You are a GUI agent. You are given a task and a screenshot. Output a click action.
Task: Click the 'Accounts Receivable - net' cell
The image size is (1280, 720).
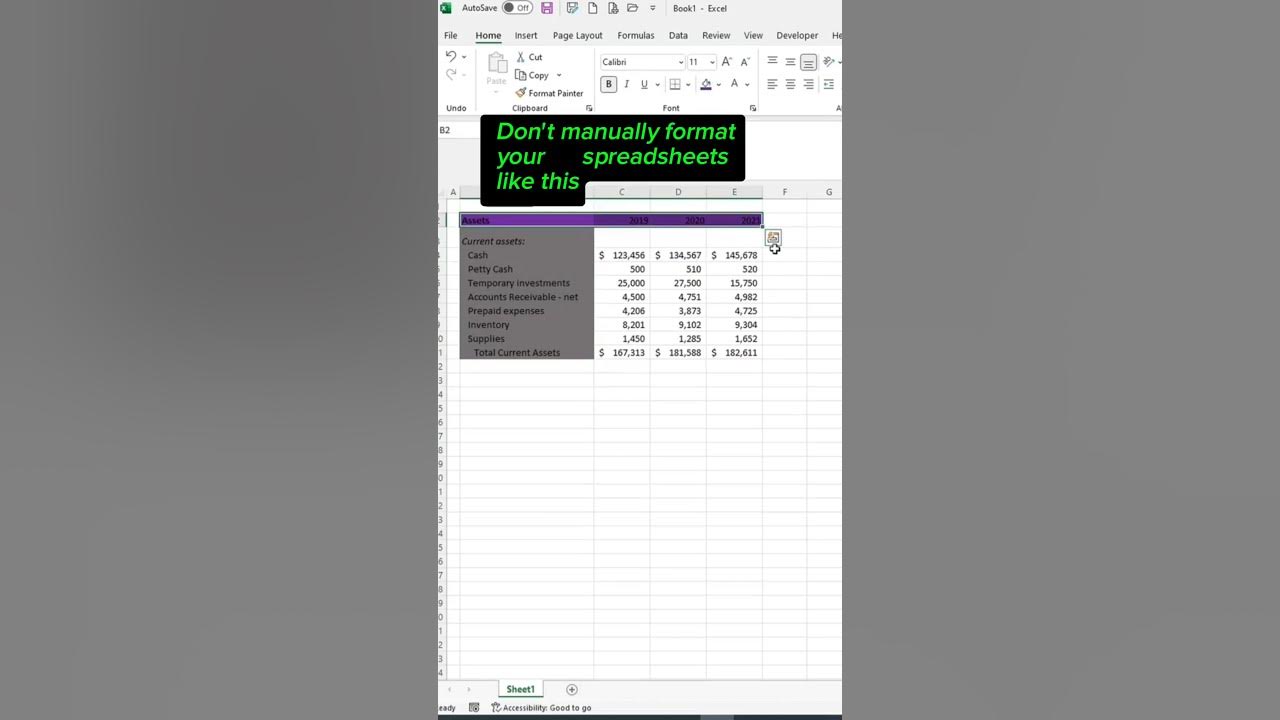tap(527, 297)
